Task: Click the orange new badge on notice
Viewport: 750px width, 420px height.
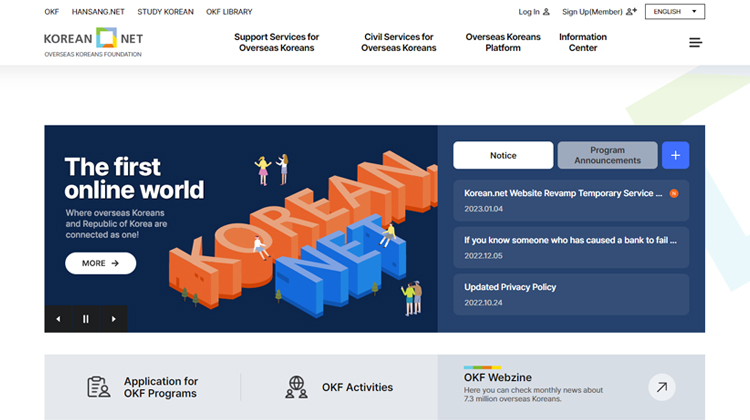Action: click(674, 193)
